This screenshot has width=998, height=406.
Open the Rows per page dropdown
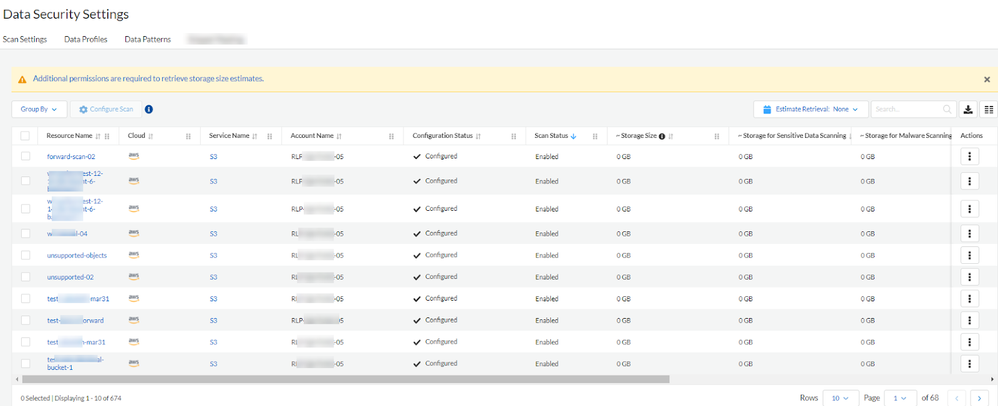pyautogui.click(x=840, y=397)
